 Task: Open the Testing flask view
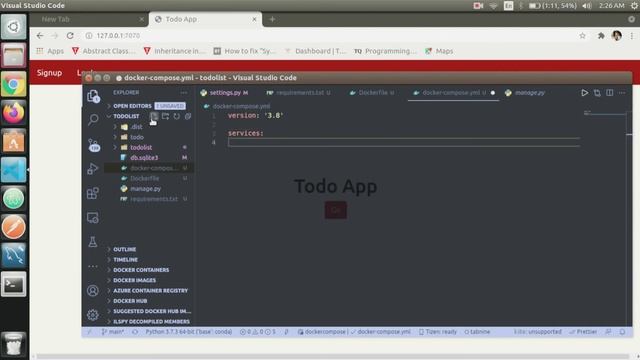coord(93,242)
